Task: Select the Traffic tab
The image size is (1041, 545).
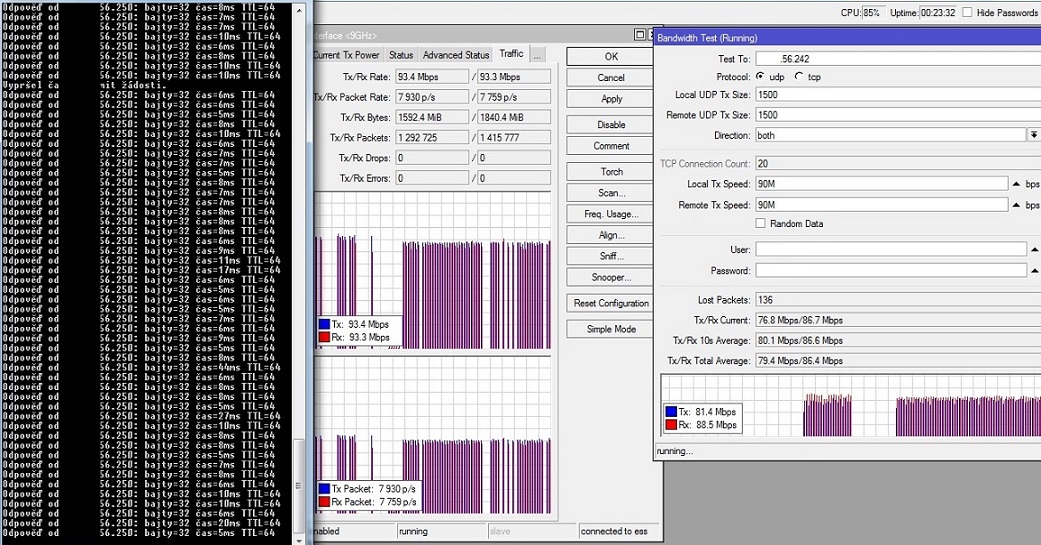Action: pyautogui.click(x=511, y=54)
